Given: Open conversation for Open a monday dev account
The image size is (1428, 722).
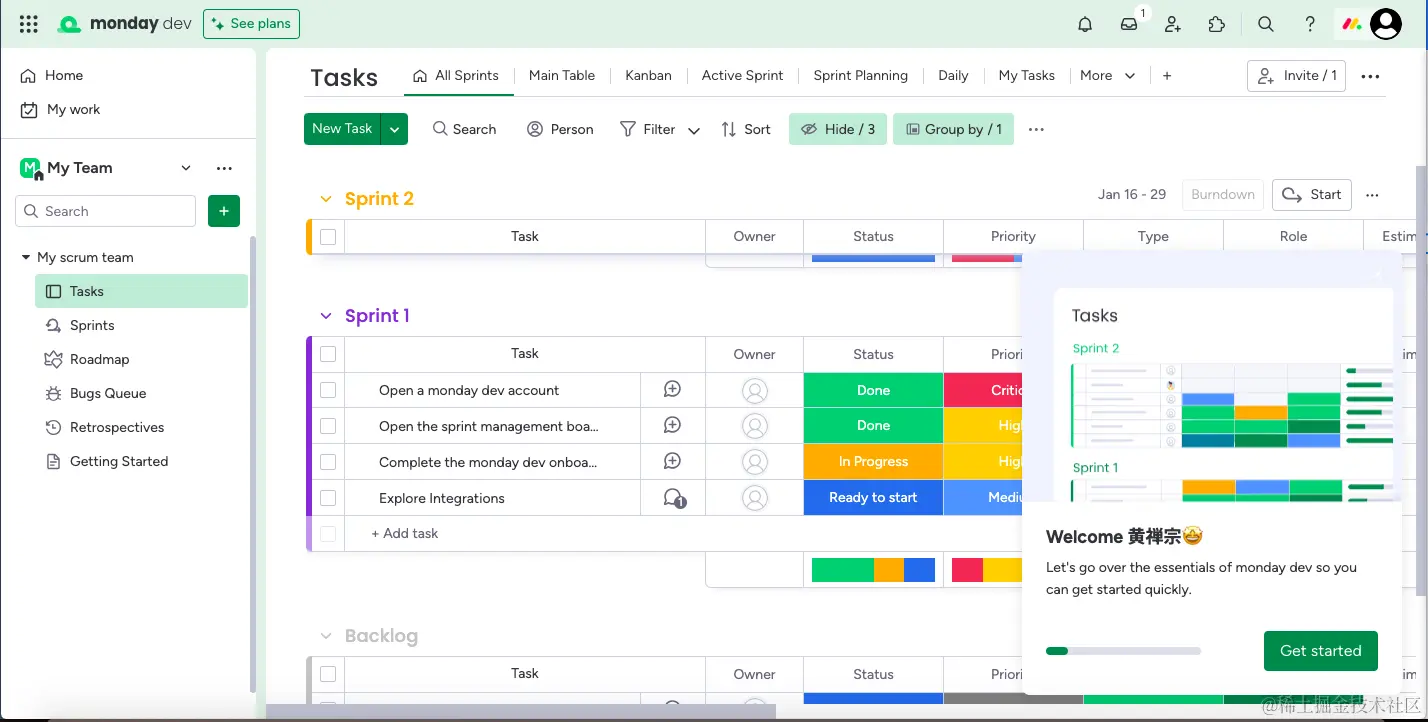Looking at the screenshot, I should (x=673, y=390).
